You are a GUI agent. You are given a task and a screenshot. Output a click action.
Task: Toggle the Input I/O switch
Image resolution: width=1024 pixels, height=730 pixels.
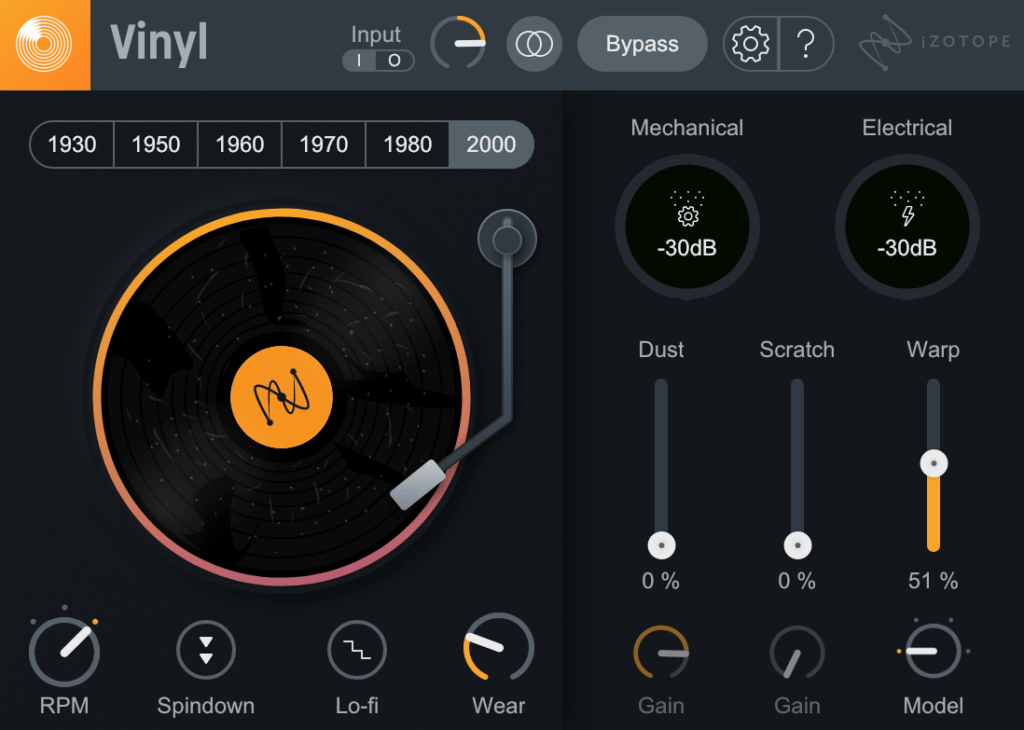point(377,61)
